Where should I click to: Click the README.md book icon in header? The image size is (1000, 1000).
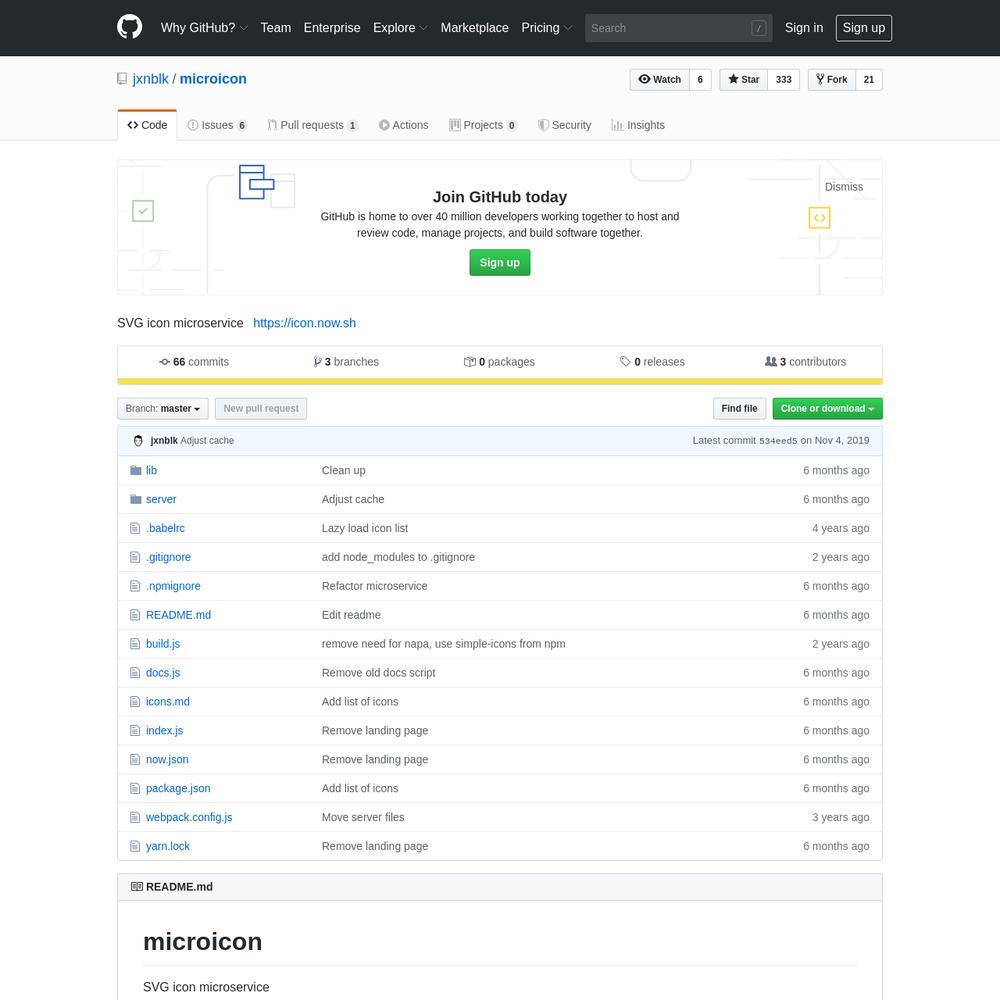point(136,886)
